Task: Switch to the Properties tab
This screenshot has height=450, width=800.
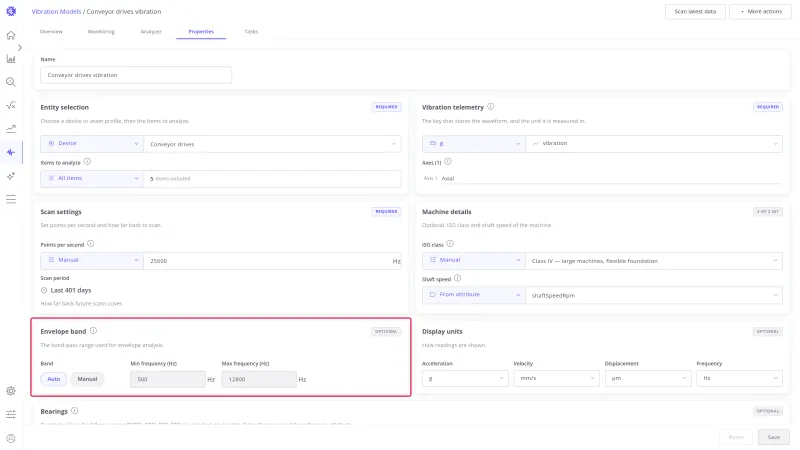Action: (201, 32)
